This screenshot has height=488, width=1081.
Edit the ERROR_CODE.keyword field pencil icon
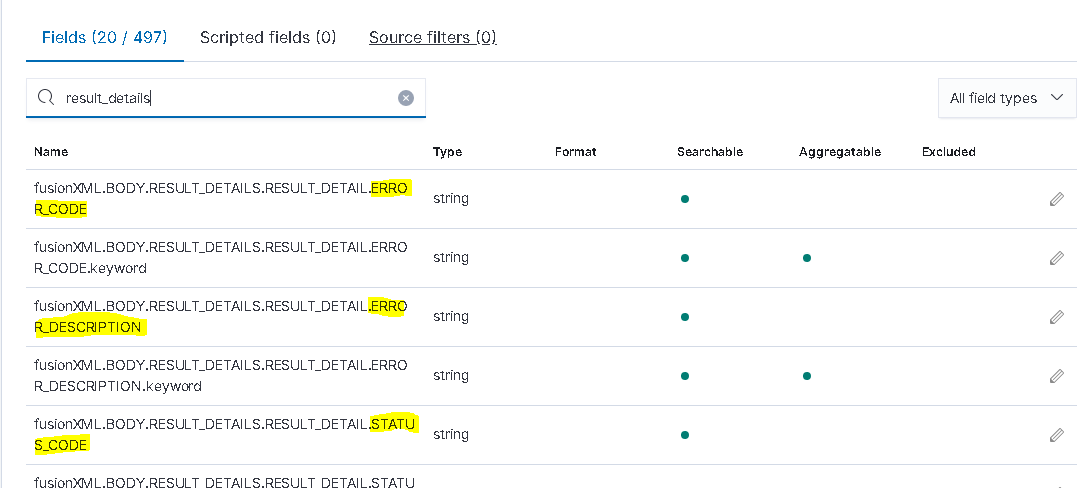click(1056, 258)
